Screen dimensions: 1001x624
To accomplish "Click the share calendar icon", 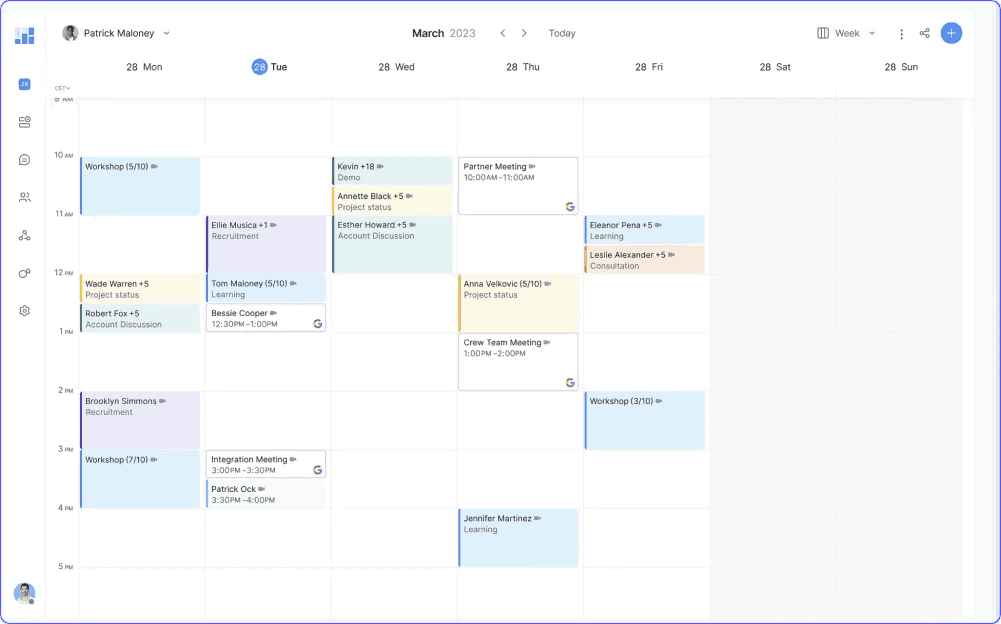I will pos(924,33).
